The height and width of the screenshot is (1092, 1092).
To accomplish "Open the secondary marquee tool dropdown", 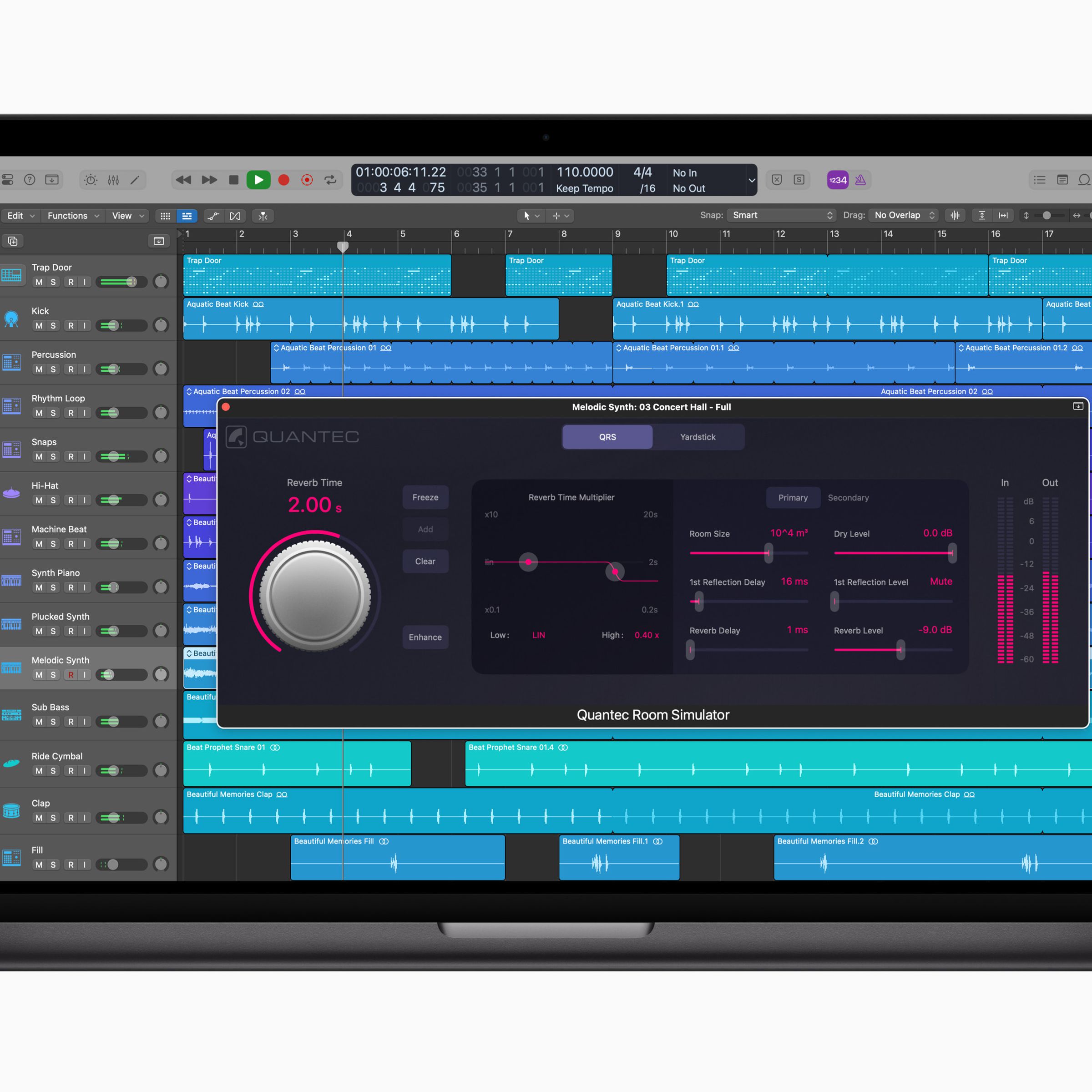I will click(561, 216).
